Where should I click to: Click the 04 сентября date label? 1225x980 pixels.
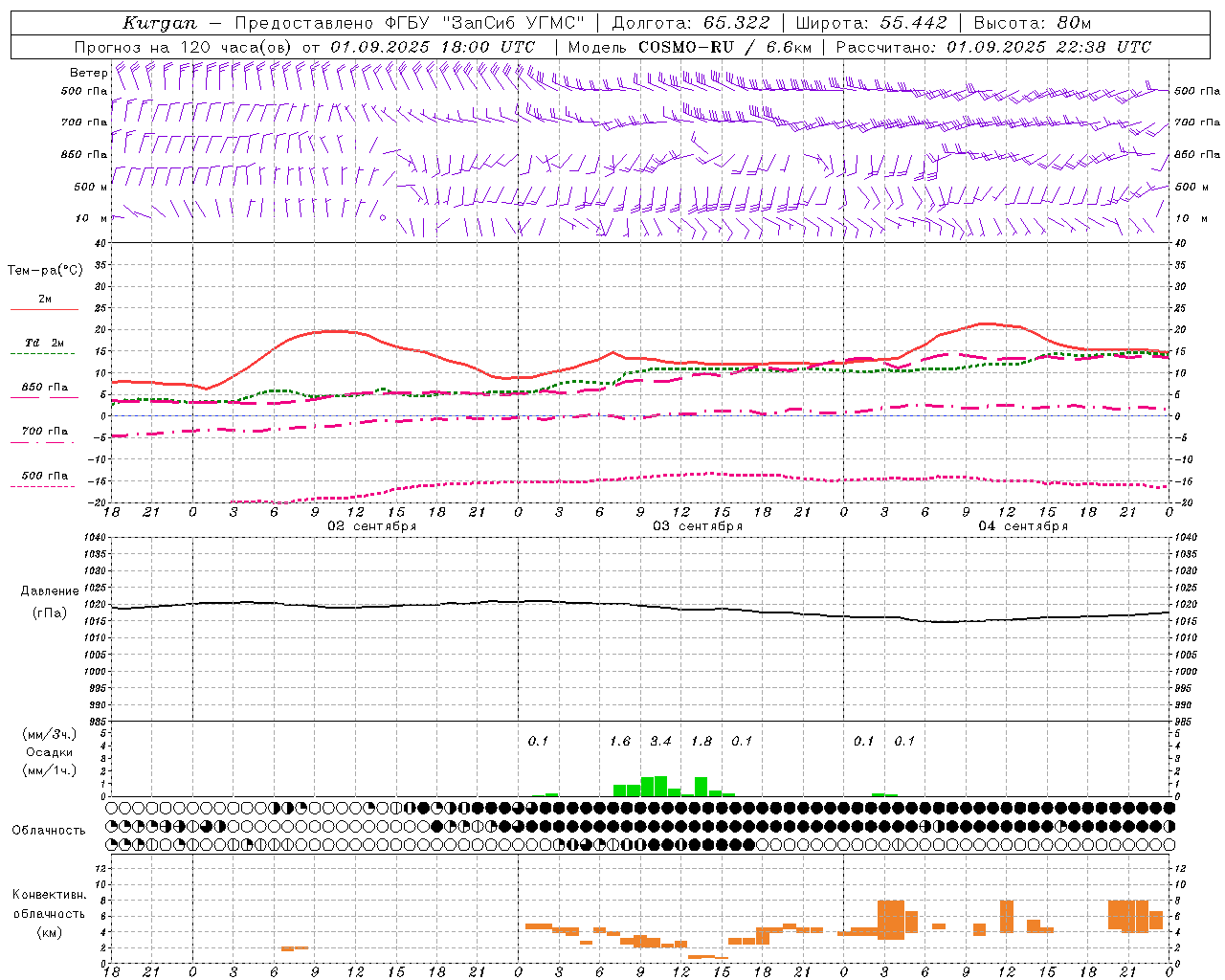tap(1023, 526)
